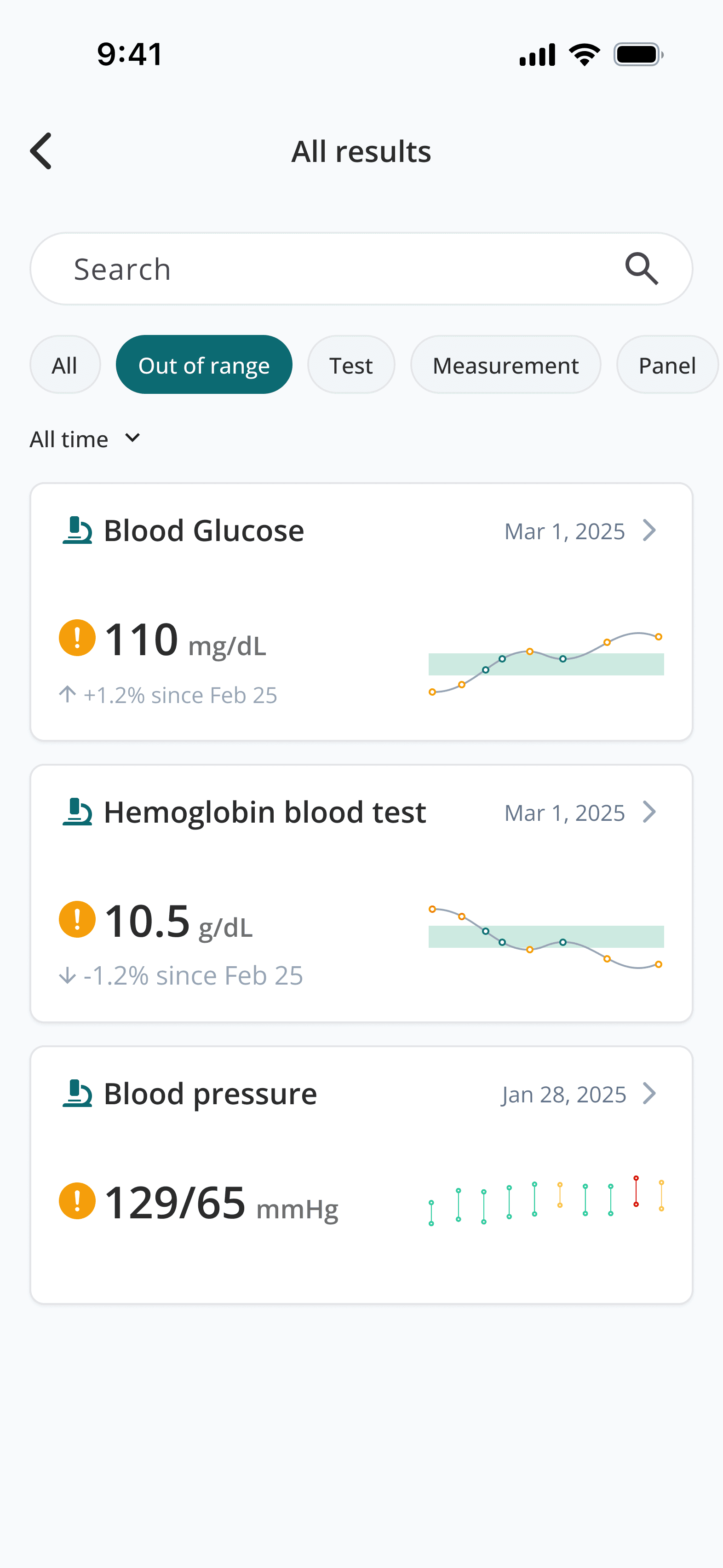
Task: Tap the search magnifier icon
Action: coord(642,269)
